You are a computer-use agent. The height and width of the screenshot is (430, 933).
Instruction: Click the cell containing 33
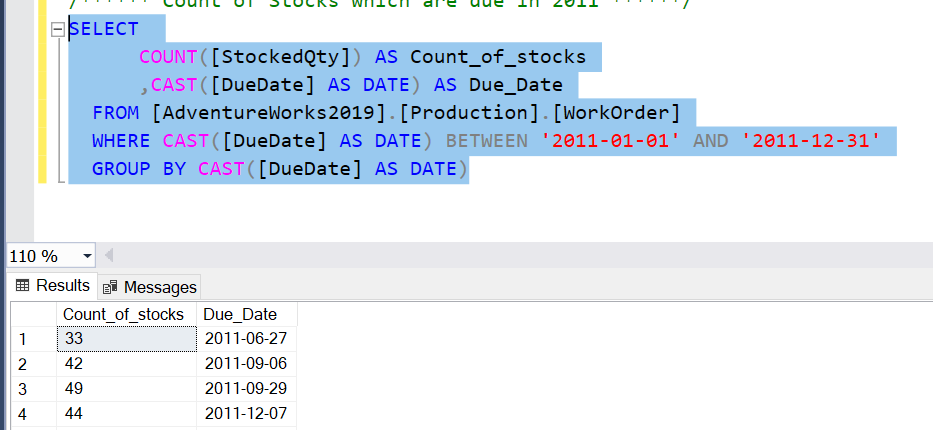(x=125, y=339)
